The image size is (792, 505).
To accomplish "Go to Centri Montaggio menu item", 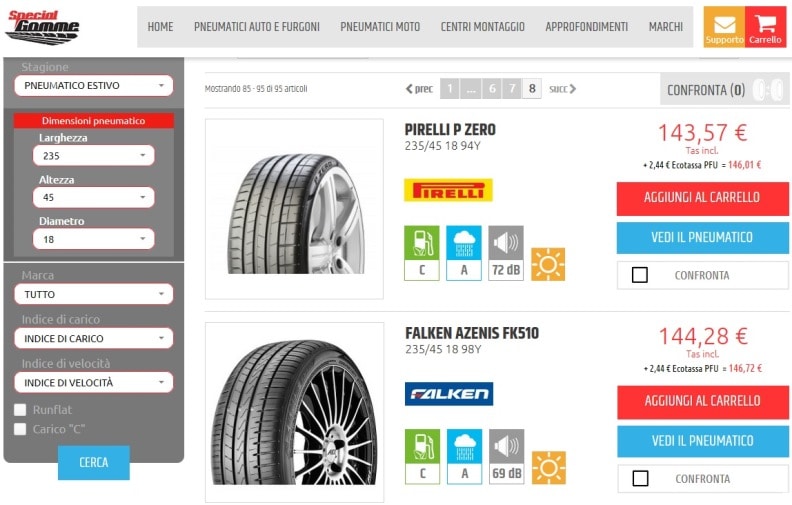I will [483, 27].
